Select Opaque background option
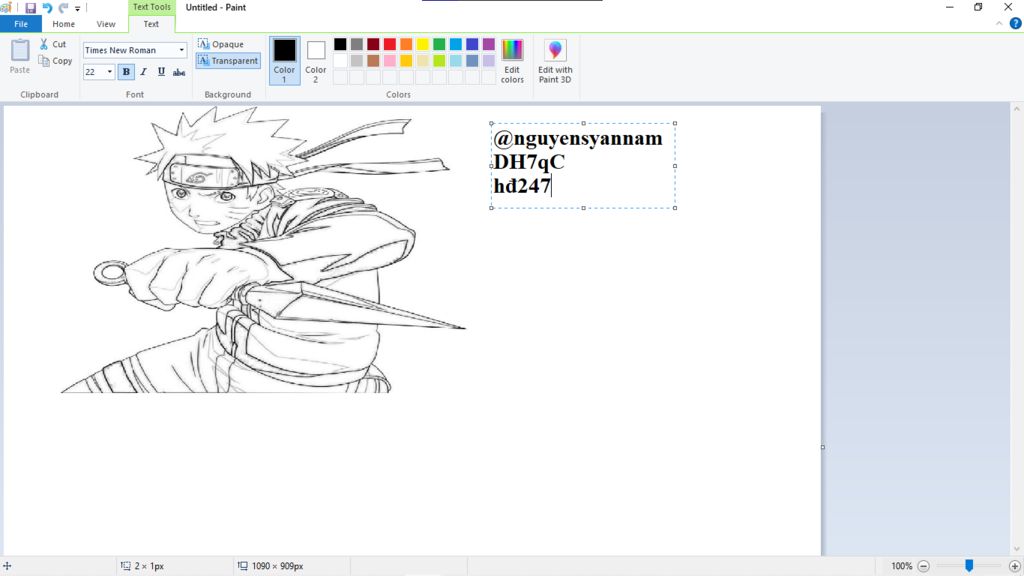Image resolution: width=1024 pixels, height=576 pixels. [221, 44]
